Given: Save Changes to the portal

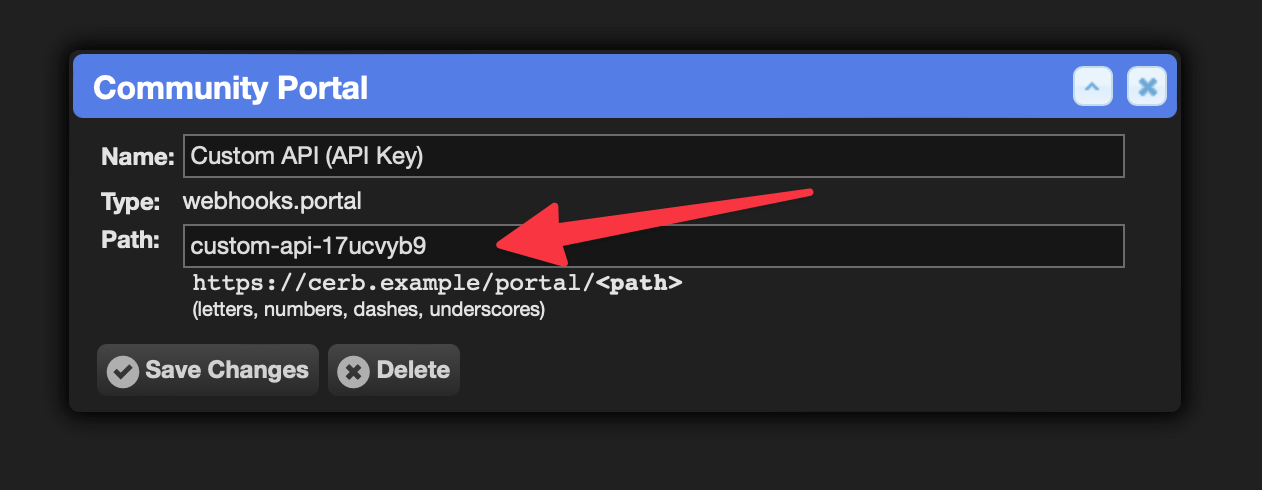Looking at the screenshot, I should [x=208, y=370].
